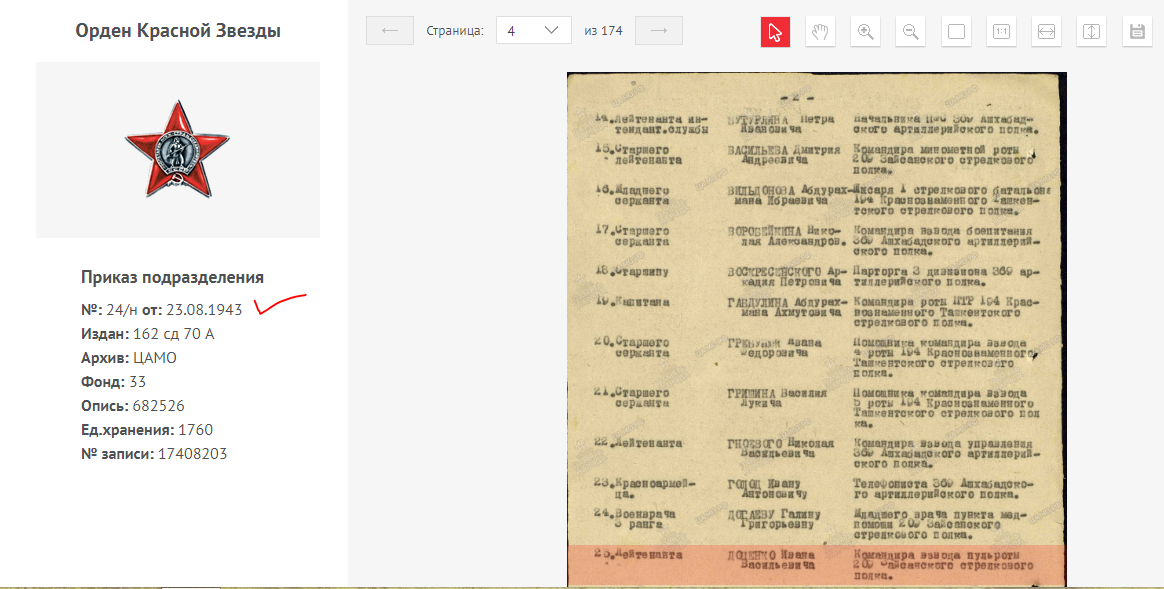Viewport: 1164px width, 589px height.
Task: Go to the previous page
Action: point(390,31)
